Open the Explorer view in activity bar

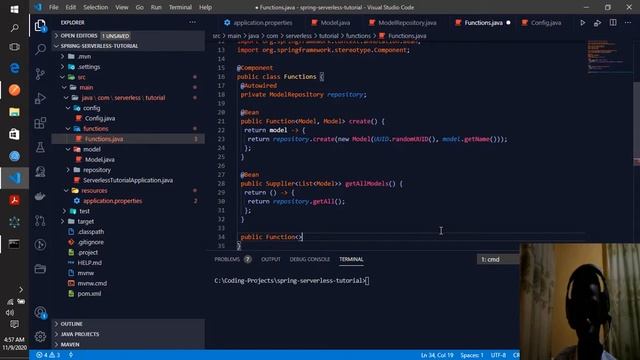(40, 25)
